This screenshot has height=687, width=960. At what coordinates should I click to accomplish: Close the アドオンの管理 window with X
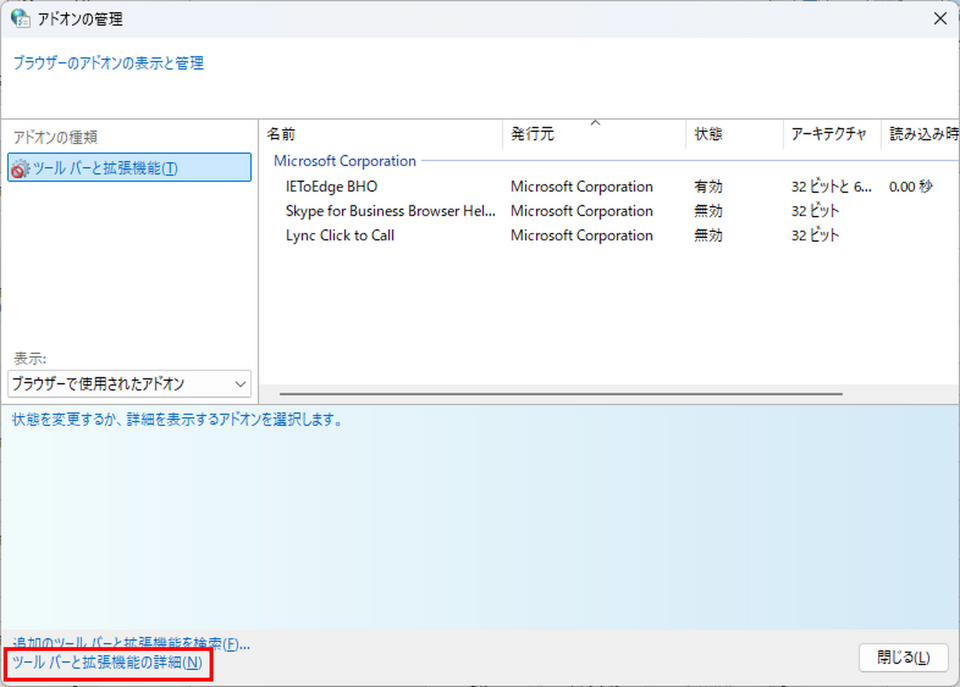tap(940, 19)
